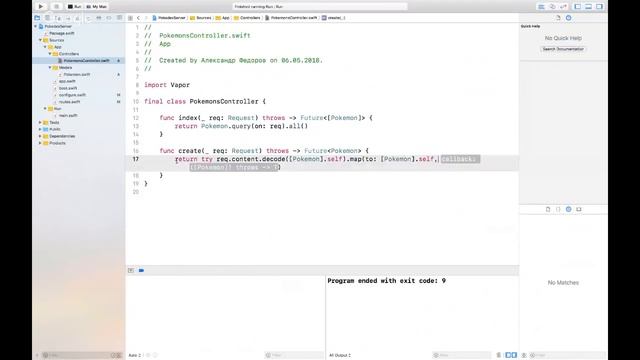Select routes.swift in the navigator

tap(69, 102)
